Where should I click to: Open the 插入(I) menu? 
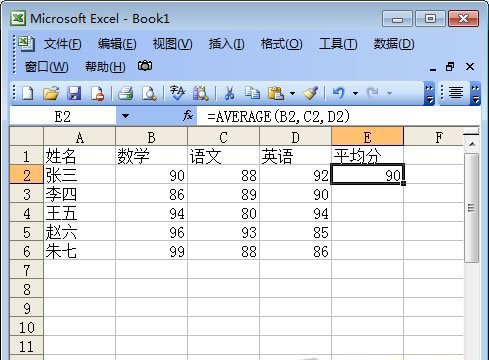point(226,44)
